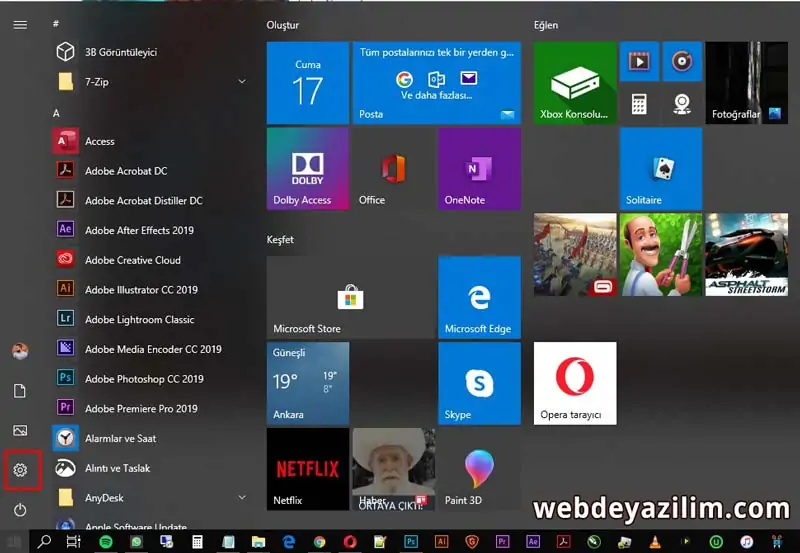Open the Fotoğraflar photo tile
This screenshot has height=553, width=800.
click(x=746, y=83)
